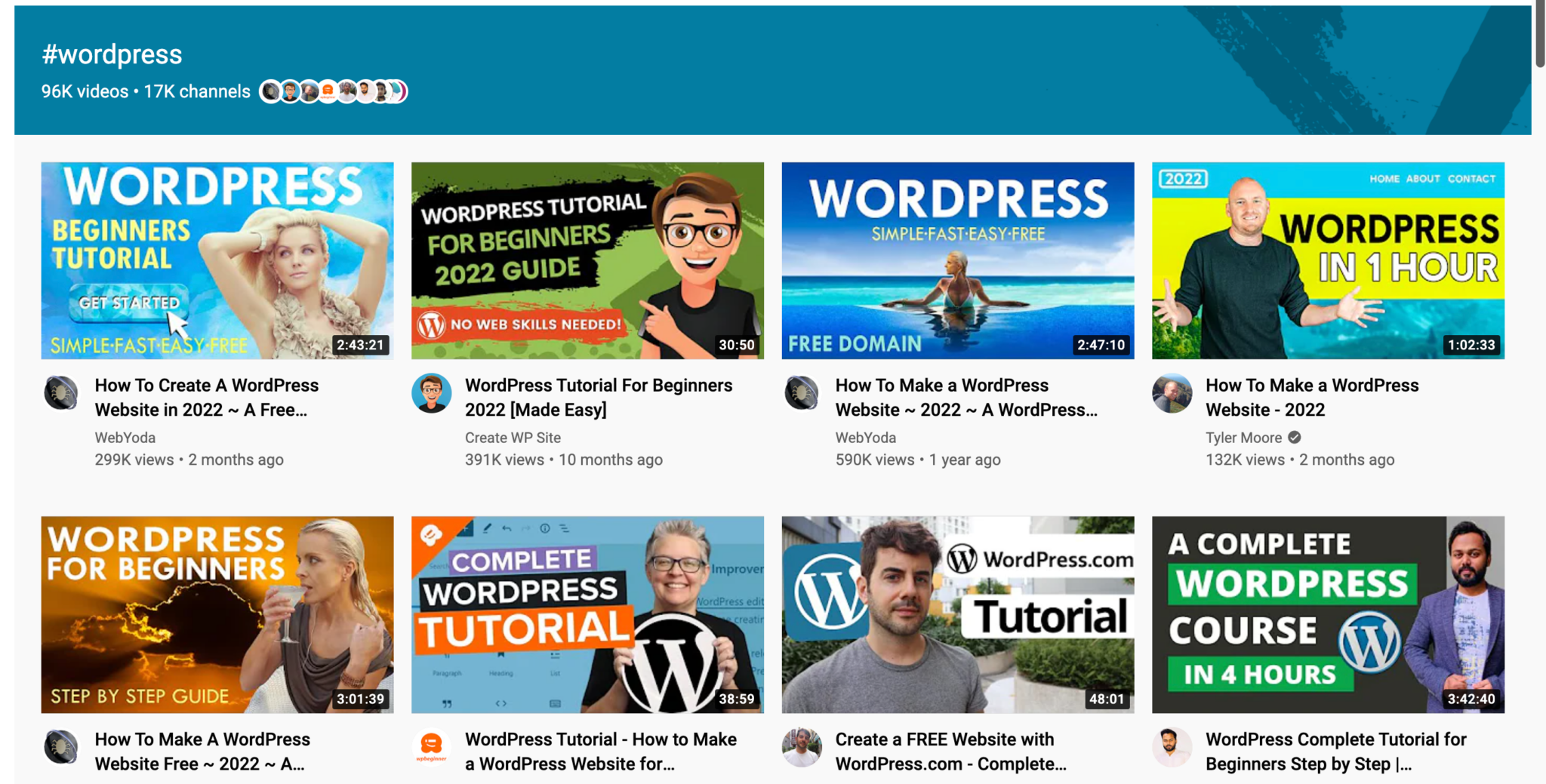Open title "WordPress Tutorial For Beginners 2022 [Made Easy]"
Image resolution: width=1546 pixels, height=784 pixels.
point(599,398)
